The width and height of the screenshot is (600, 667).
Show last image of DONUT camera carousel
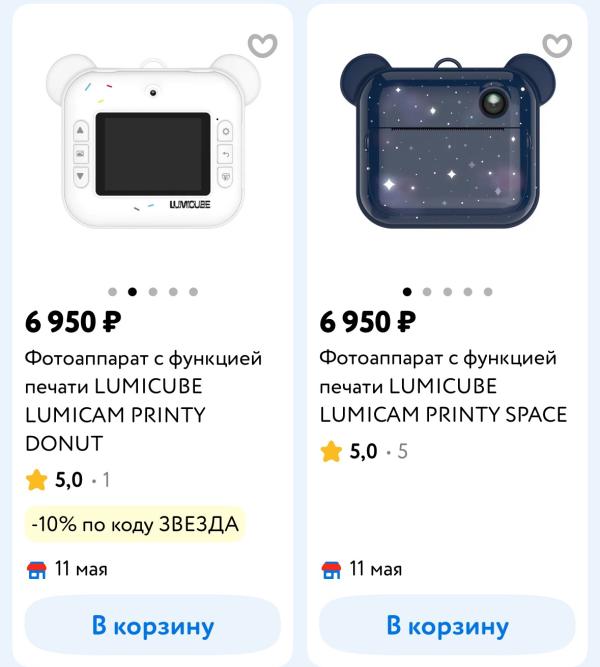coord(193,292)
